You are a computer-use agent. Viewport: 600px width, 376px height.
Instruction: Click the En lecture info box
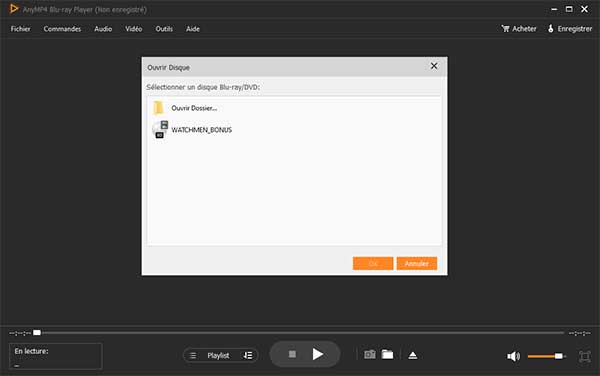56,356
